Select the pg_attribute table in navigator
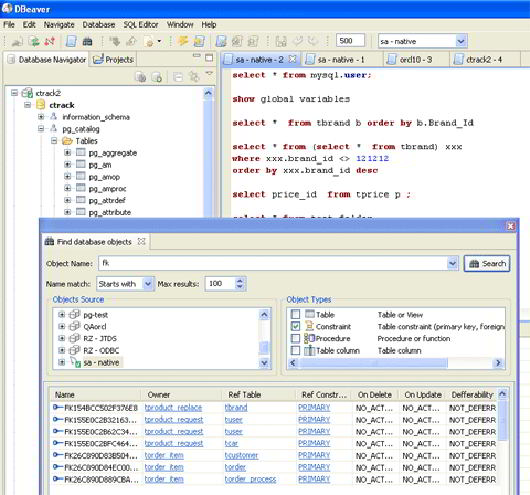530x495 pixels. [110, 212]
